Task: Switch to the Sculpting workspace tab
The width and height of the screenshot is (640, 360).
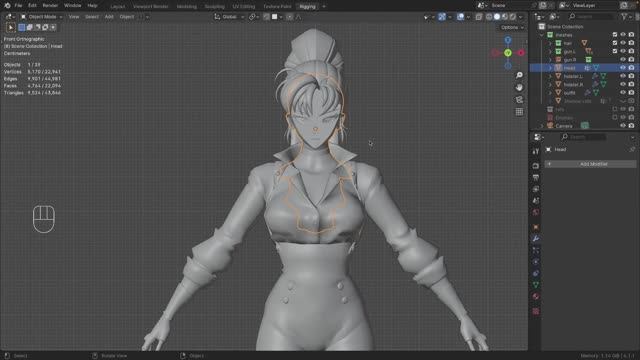Action: [x=215, y=7]
